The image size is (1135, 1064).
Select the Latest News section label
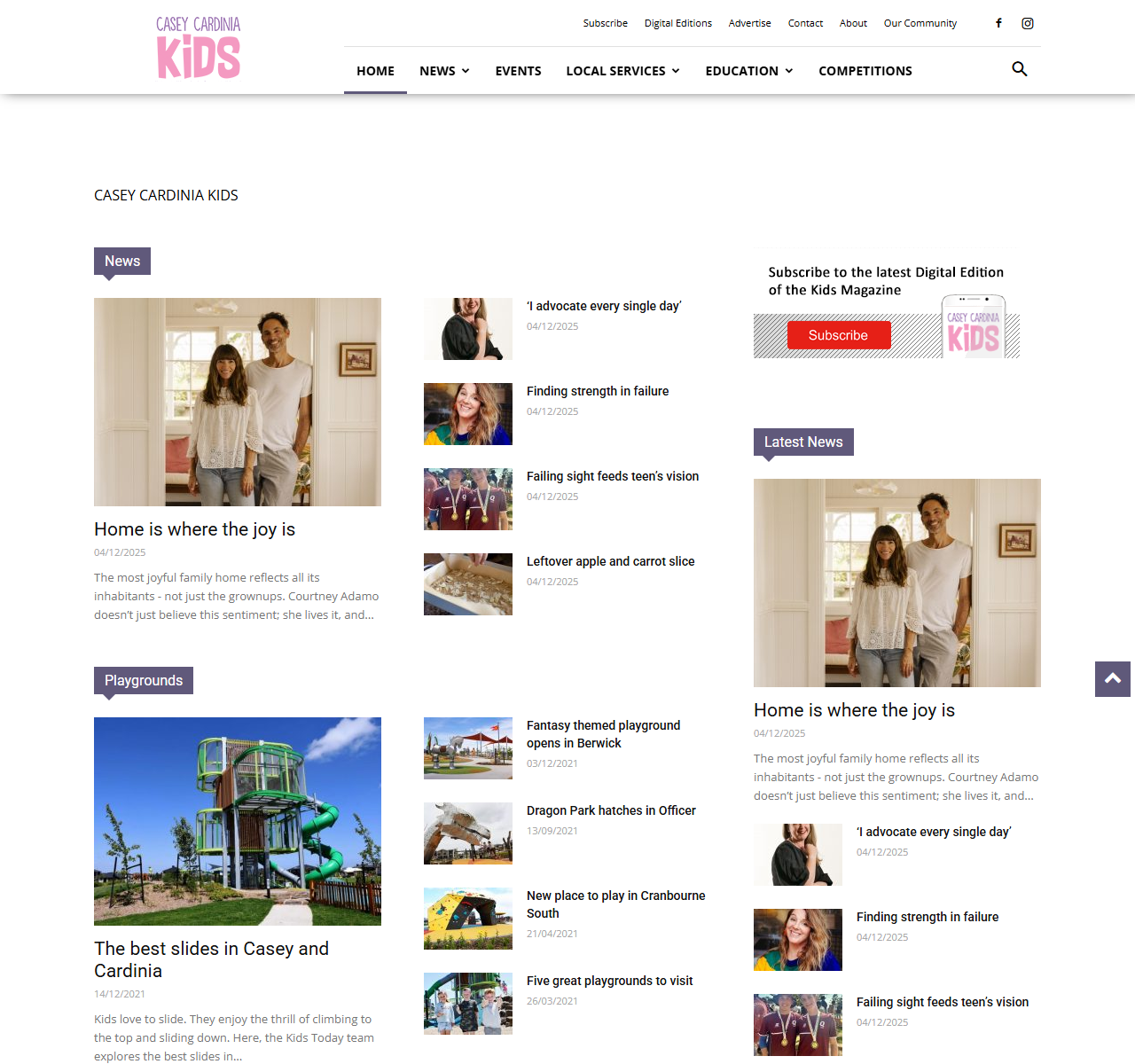click(x=803, y=442)
